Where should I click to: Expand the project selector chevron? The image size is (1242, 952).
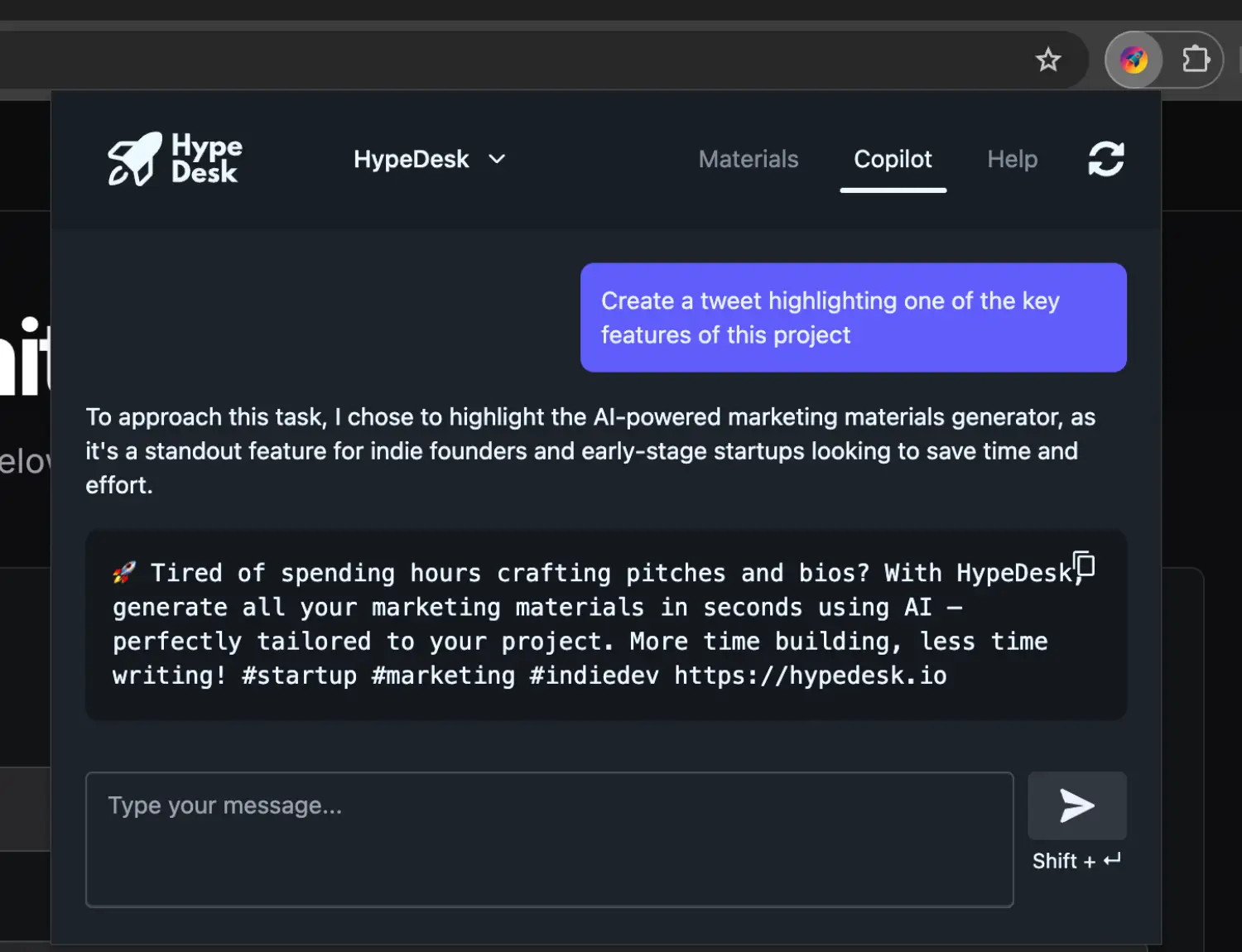coord(497,159)
